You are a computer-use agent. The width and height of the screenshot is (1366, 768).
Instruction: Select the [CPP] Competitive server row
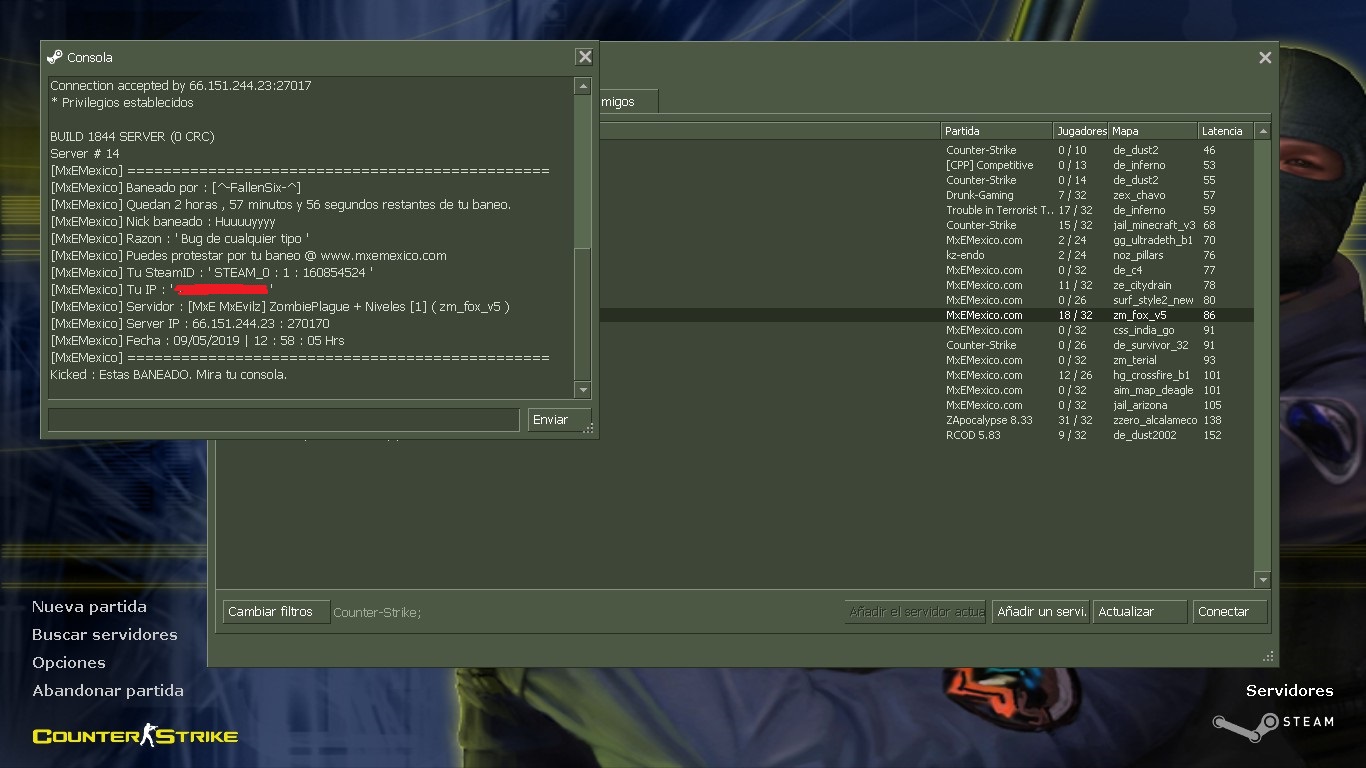pyautogui.click(x=925, y=165)
